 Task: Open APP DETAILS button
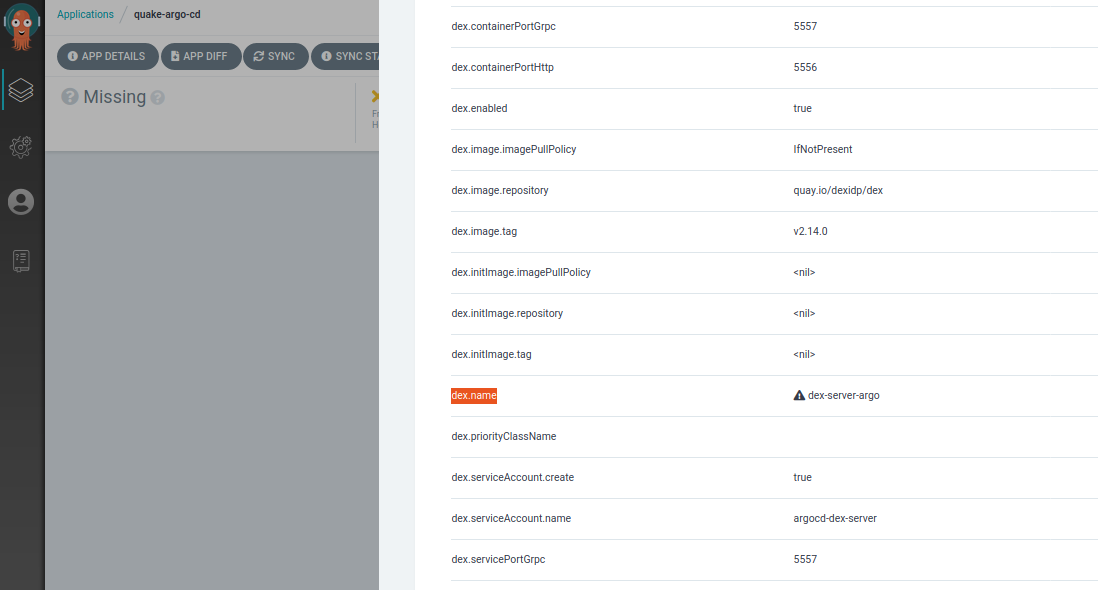pos(107,56)
